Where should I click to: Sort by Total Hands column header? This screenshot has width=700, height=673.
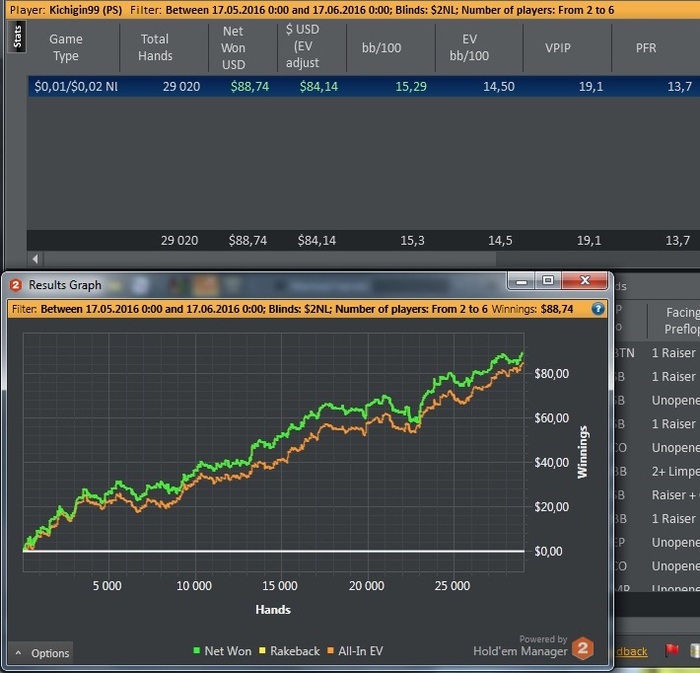pyautogui.click(x=155, y=47)
